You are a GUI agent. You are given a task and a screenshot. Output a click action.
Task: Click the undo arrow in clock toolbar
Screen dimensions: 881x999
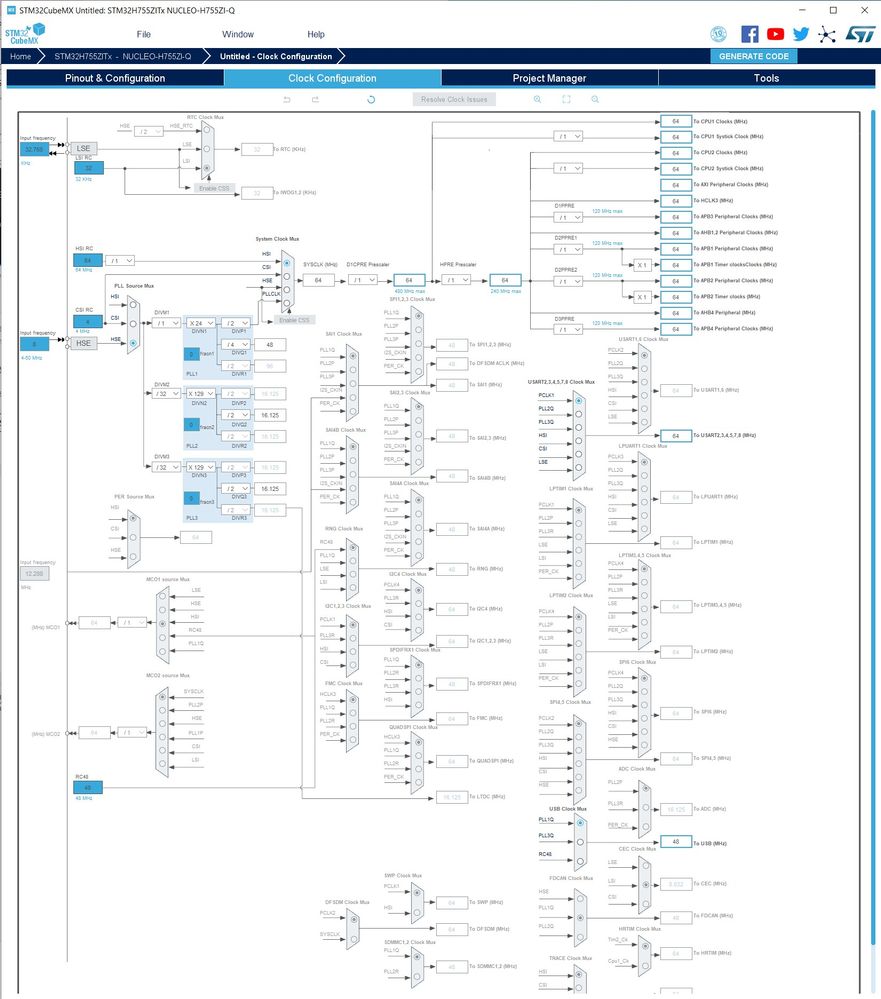pyautogui.click(x=287, y=99)
